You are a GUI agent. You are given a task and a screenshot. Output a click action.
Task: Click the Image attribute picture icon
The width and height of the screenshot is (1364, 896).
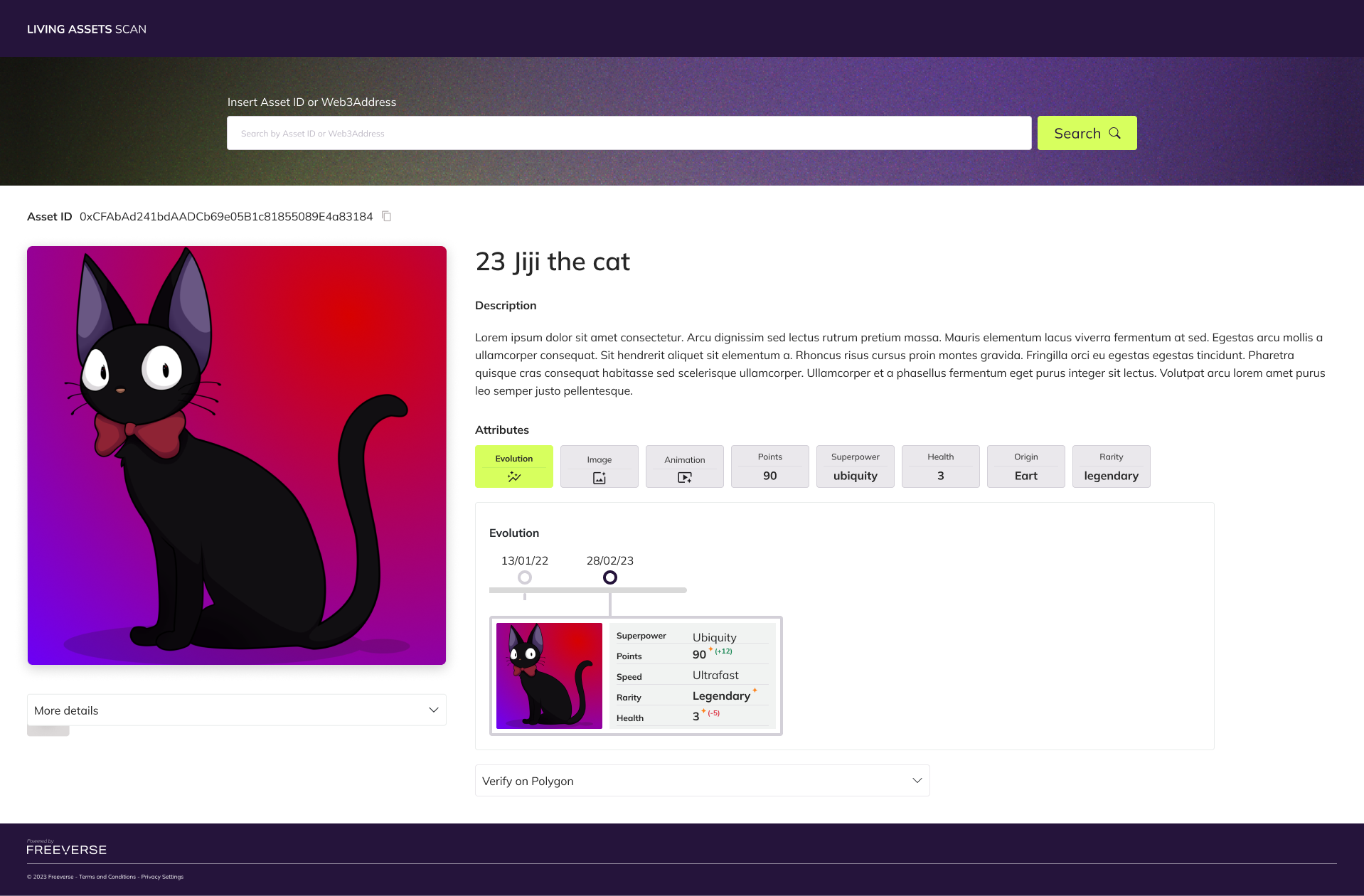point(600,478)
